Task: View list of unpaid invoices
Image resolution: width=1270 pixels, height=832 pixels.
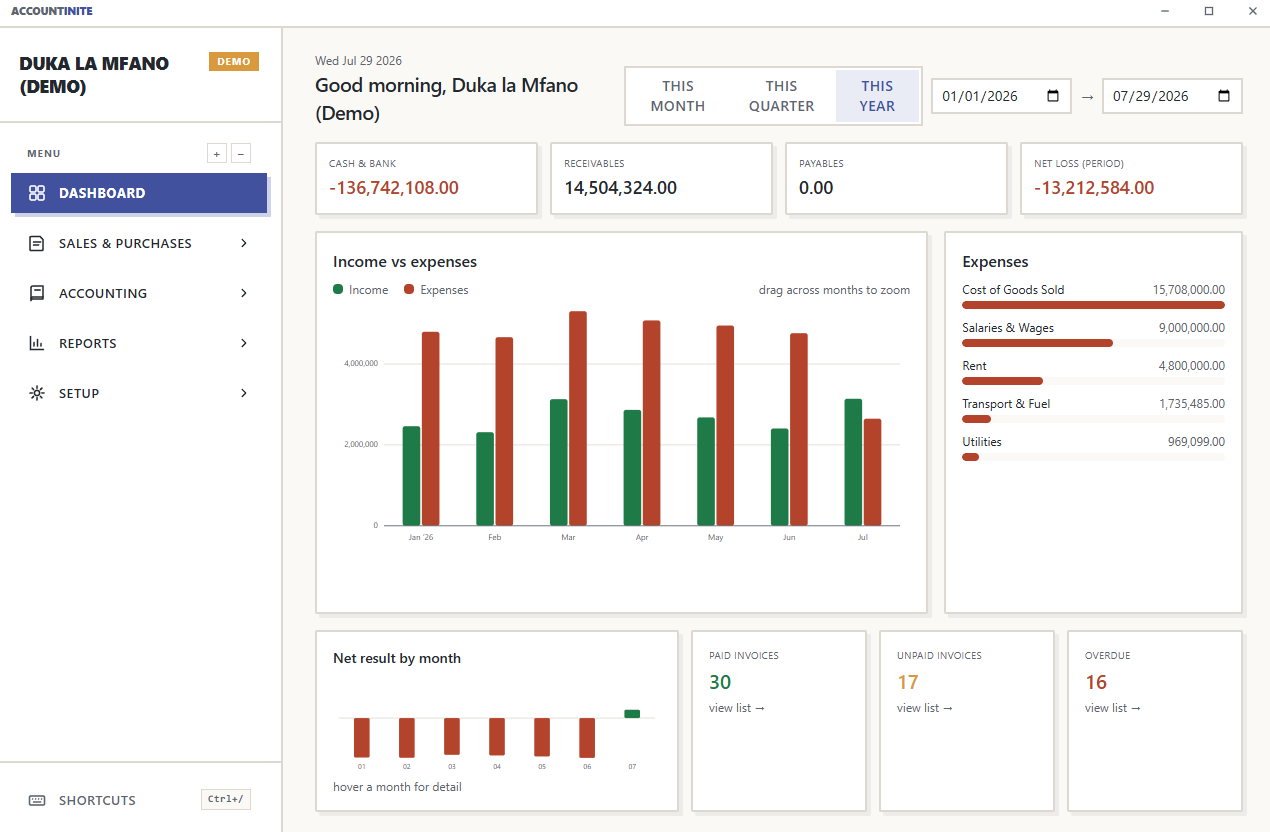Action: [925, 708]
